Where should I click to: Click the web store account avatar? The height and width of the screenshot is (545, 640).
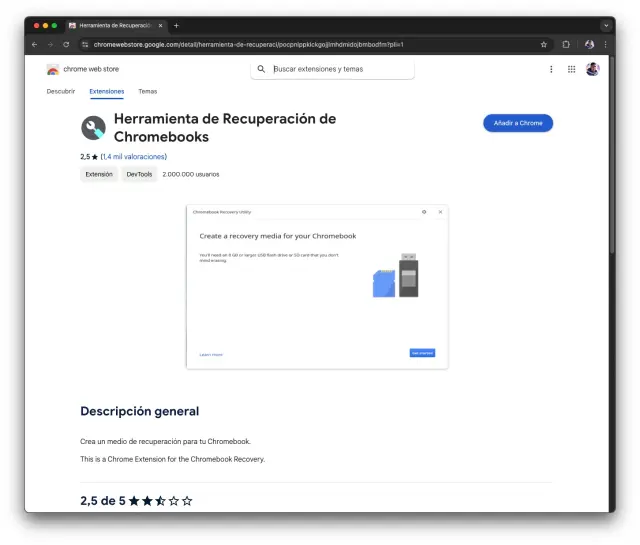[x=592, y=69]
